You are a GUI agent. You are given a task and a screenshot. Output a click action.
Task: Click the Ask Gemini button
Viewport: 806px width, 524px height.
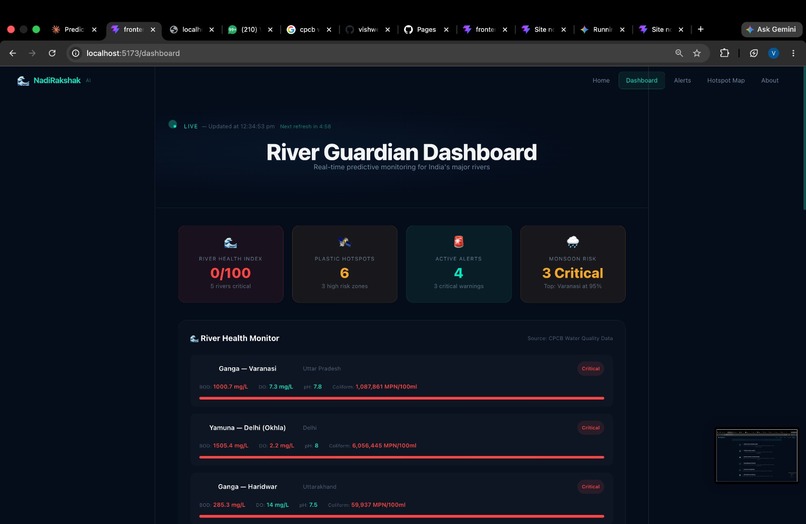pyautogui.click(x=772, y=29)
